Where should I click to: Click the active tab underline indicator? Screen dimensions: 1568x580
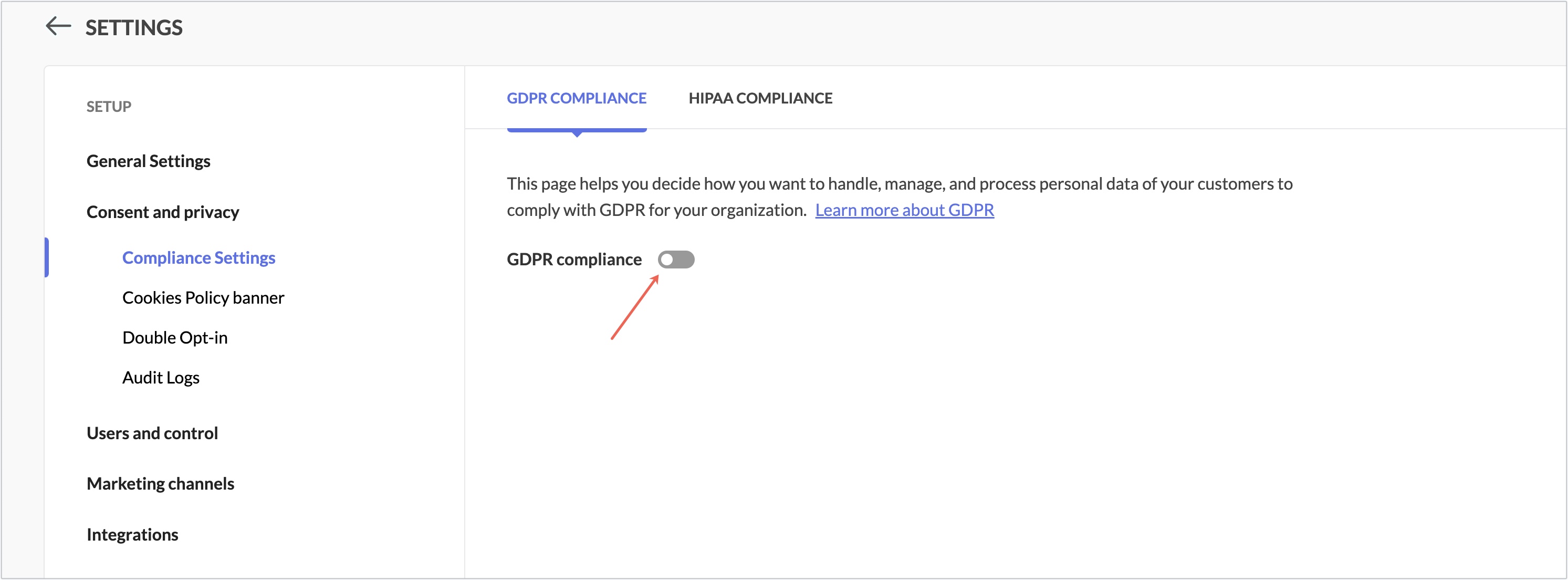(577, 129)
